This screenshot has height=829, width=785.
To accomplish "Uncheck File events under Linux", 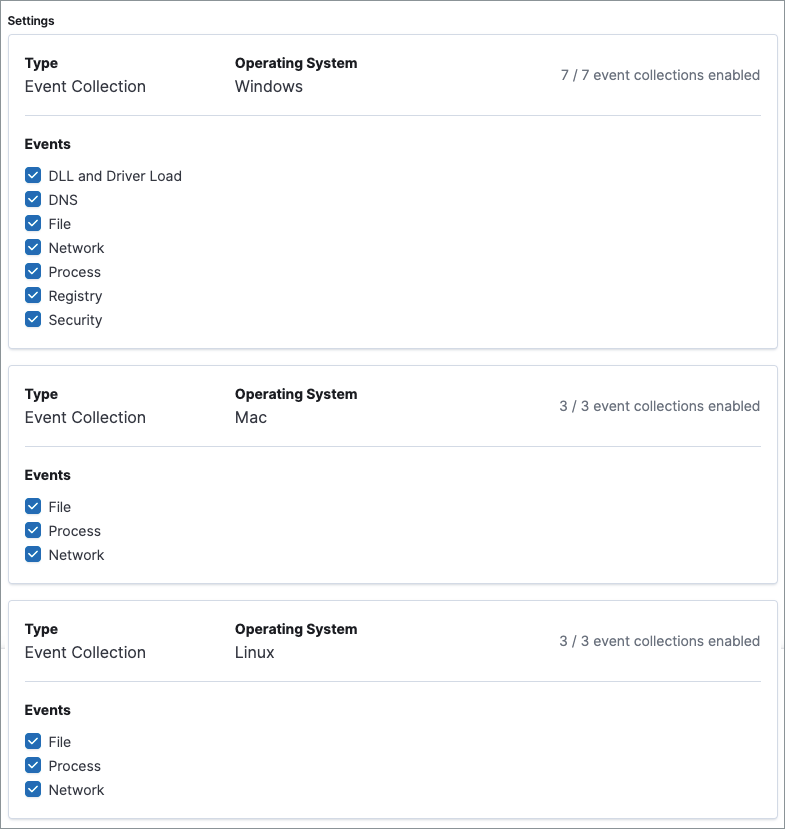I will [33, 742].
